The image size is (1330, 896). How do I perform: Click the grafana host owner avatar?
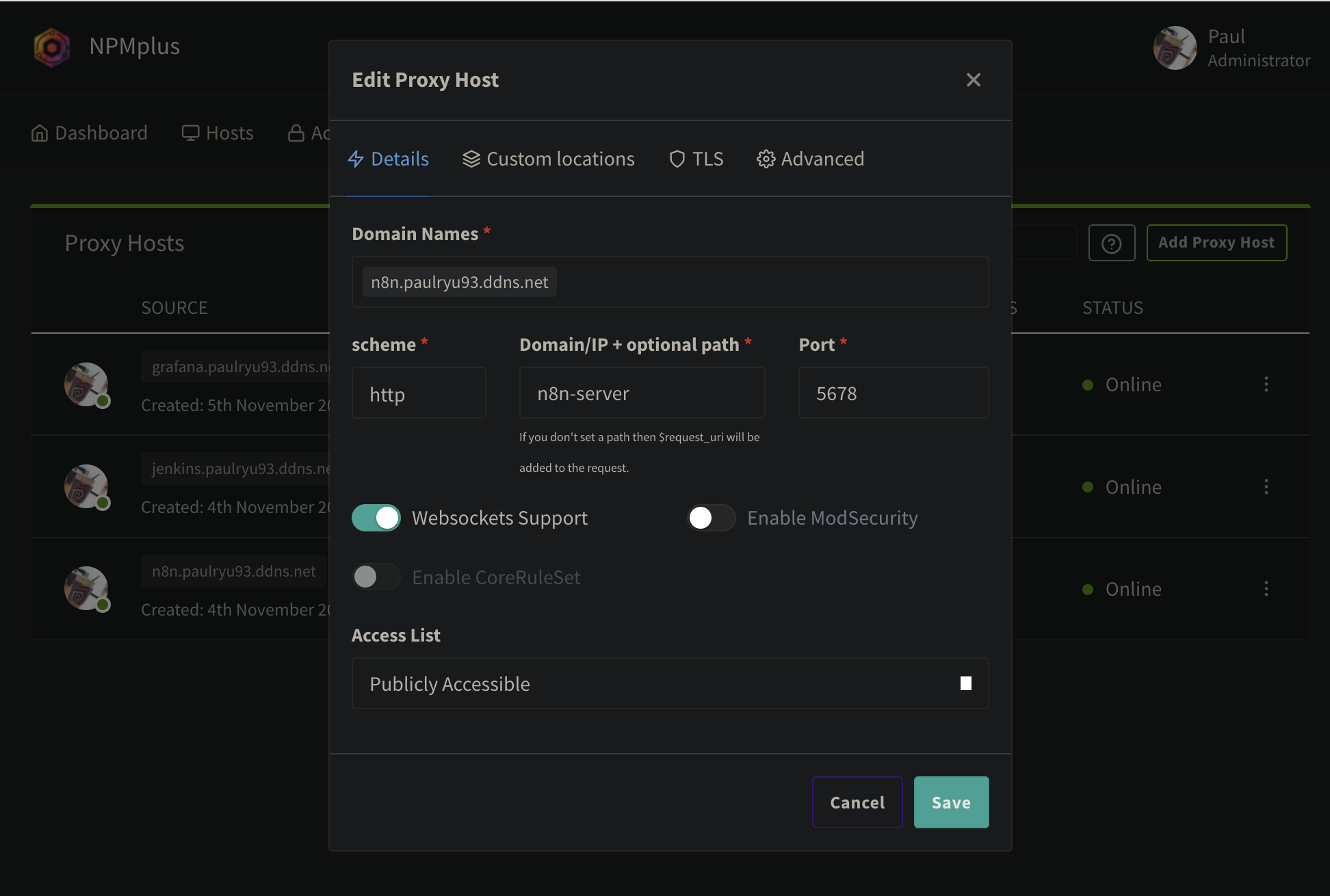pyautogui.click(x=86, y=384)
